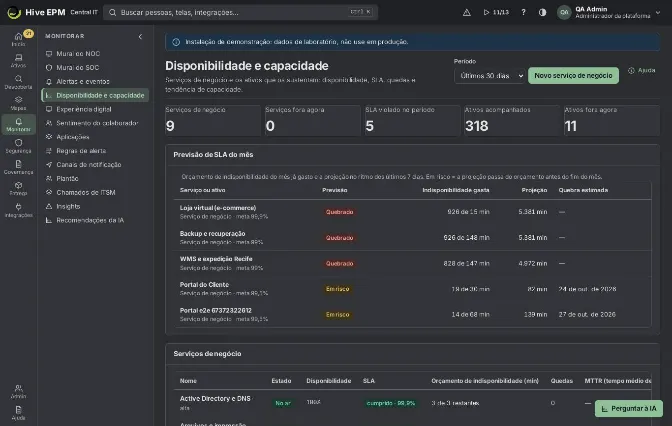Click Em risco badge for Portal do Cliente
Image resolution: width=672 pixels, height=426 pixels.
click(x=337, y=289)
